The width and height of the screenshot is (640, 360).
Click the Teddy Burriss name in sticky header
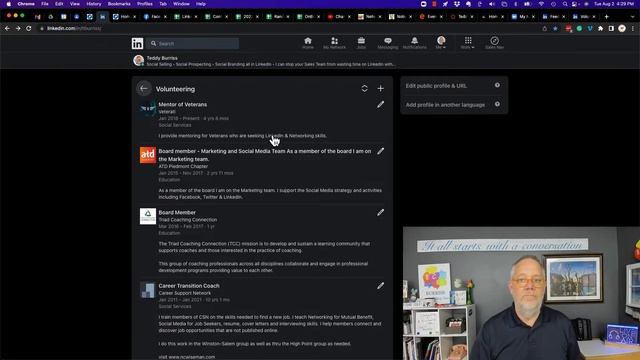tap(162, 58)
